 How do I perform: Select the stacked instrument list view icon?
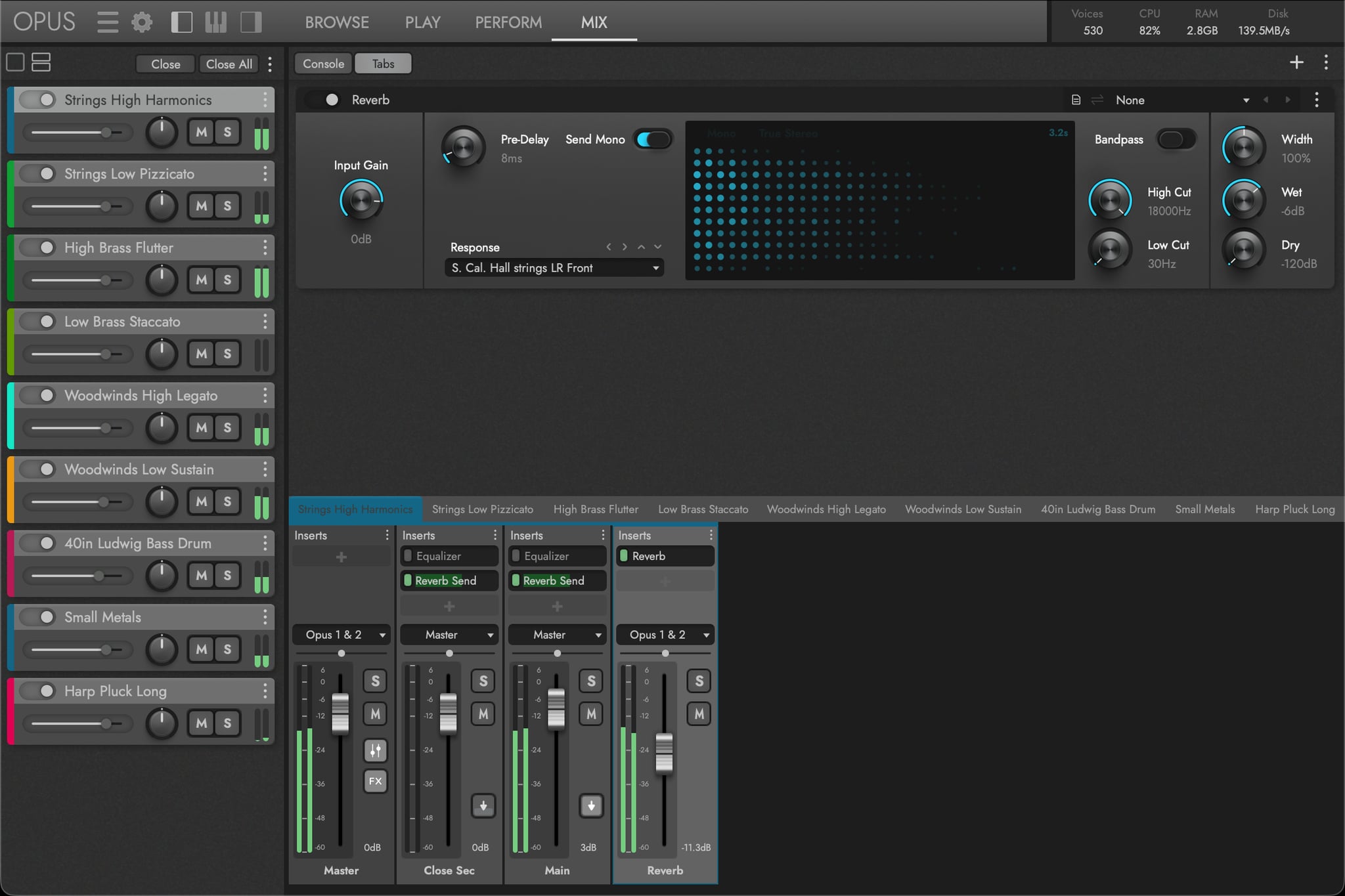[41, 62]
